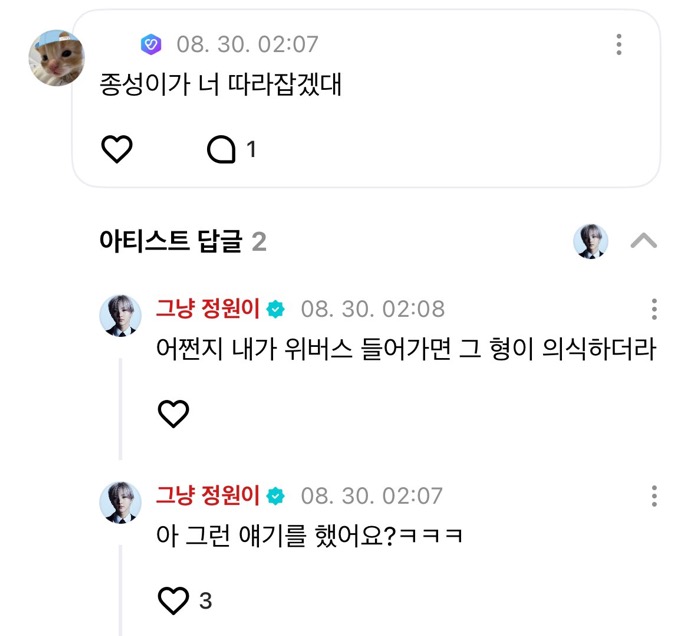Click the 종성이가 너 따라잡겠대 comment text
The width and height of the screenshot is (690, 636).
pyautogui.click(x=221, y=85)
